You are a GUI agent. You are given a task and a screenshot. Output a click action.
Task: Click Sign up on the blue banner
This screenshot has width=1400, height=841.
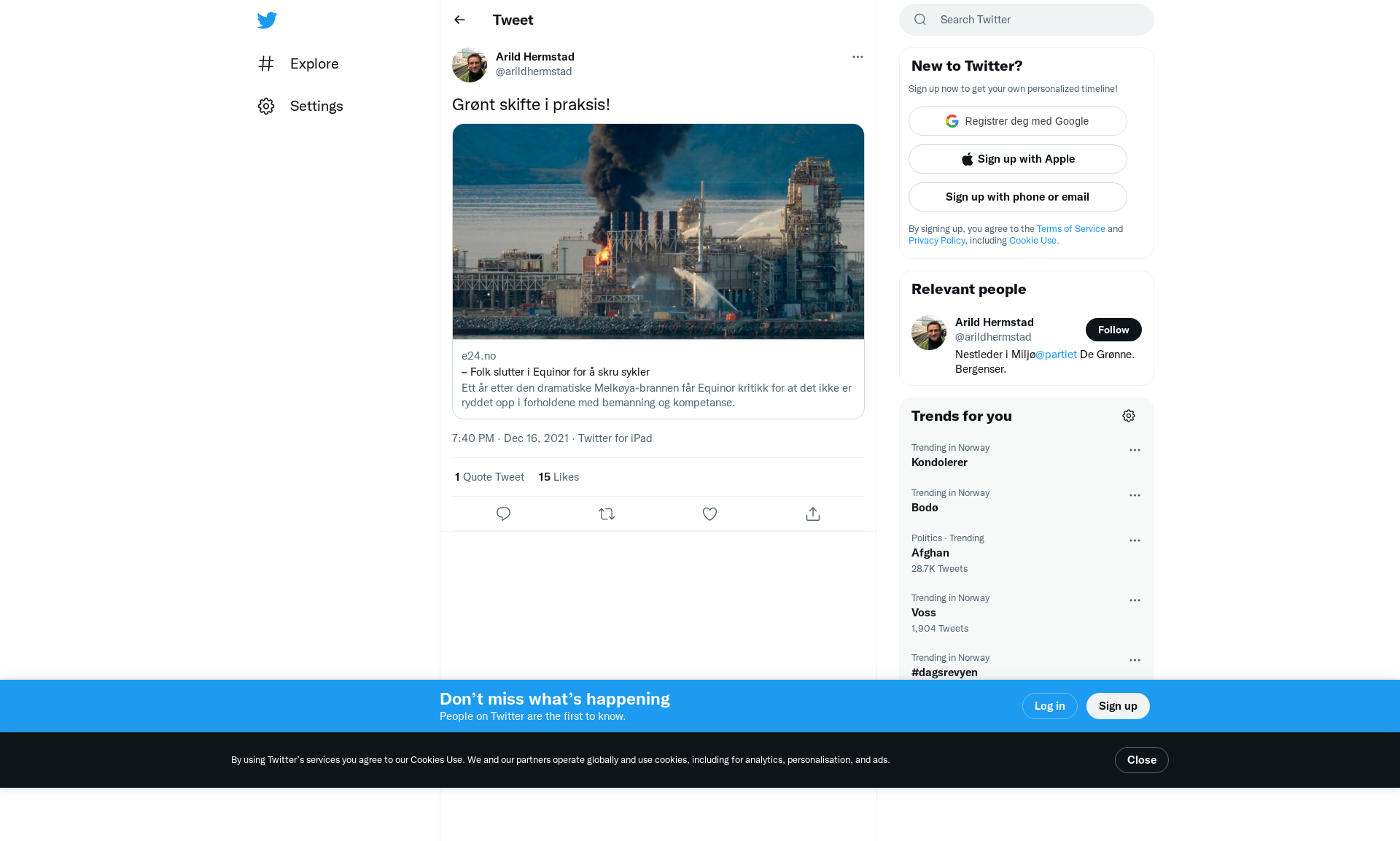(1118, 706)
